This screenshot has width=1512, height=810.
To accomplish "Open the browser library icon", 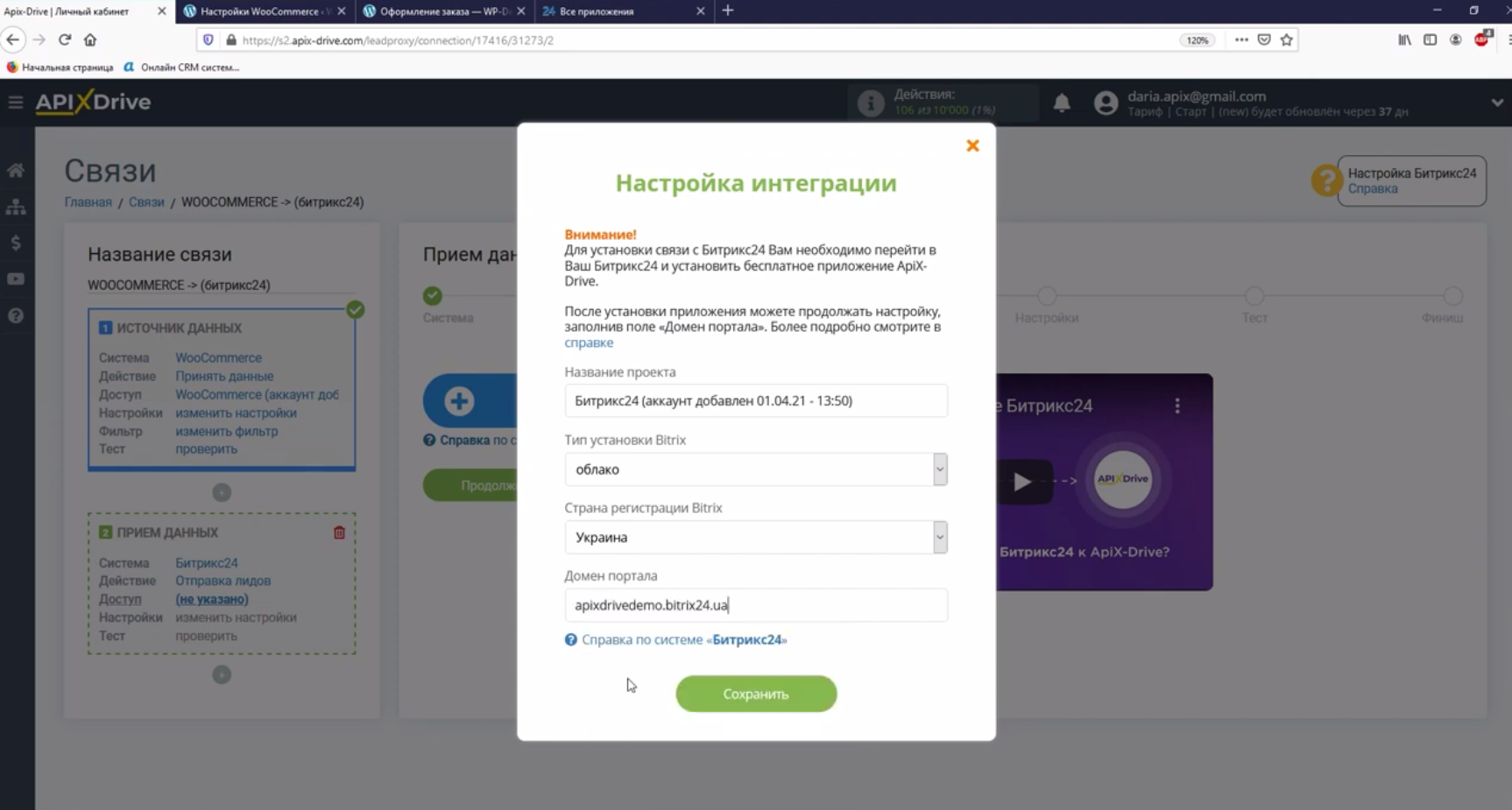I will click(x=1404, y=40).
